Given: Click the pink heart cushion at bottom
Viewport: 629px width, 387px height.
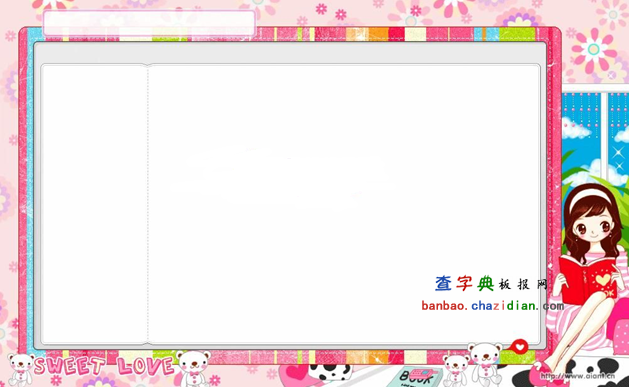Looking at the screenshot, I should point(296,375).
